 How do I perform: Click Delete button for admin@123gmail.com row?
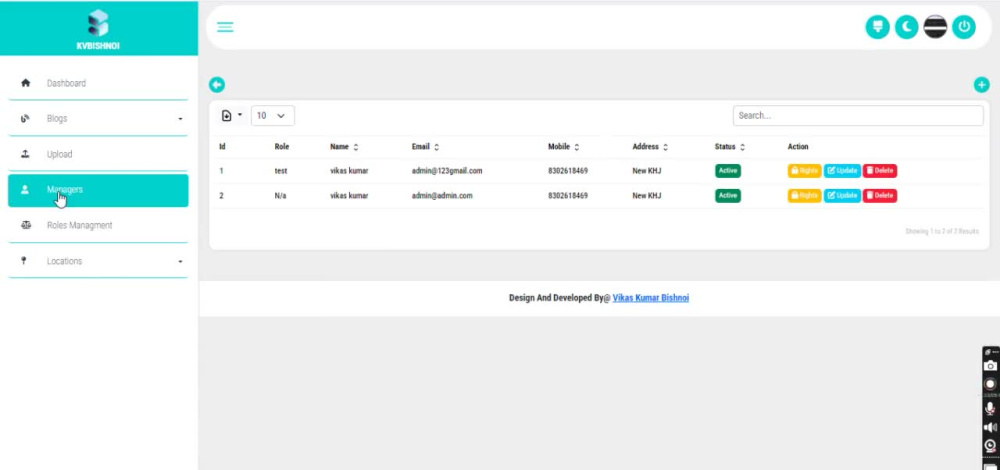coord(880,171)
